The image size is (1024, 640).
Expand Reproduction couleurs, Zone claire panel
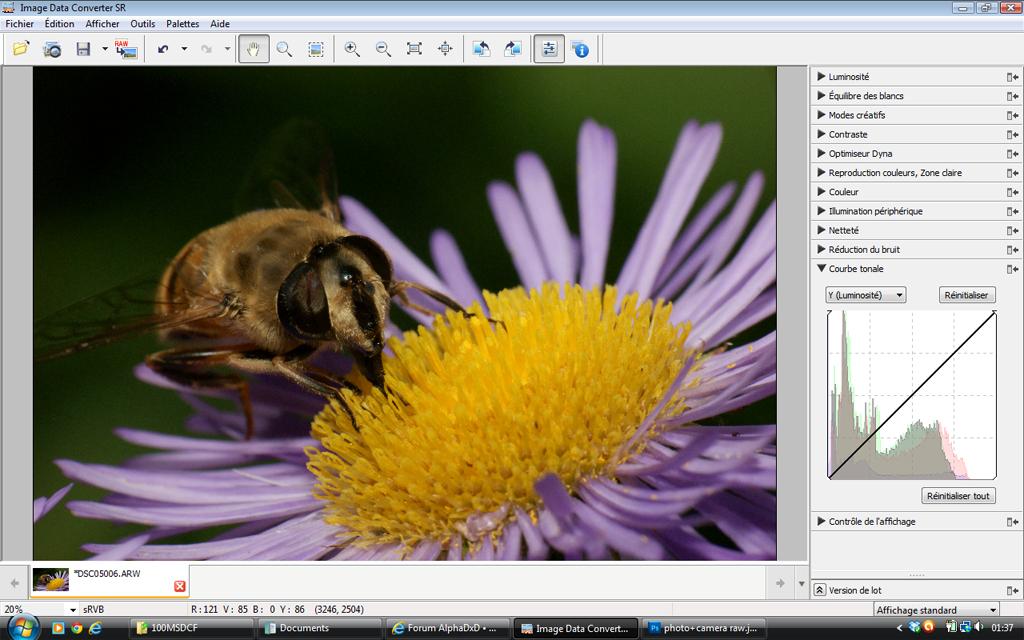point(822,172)
